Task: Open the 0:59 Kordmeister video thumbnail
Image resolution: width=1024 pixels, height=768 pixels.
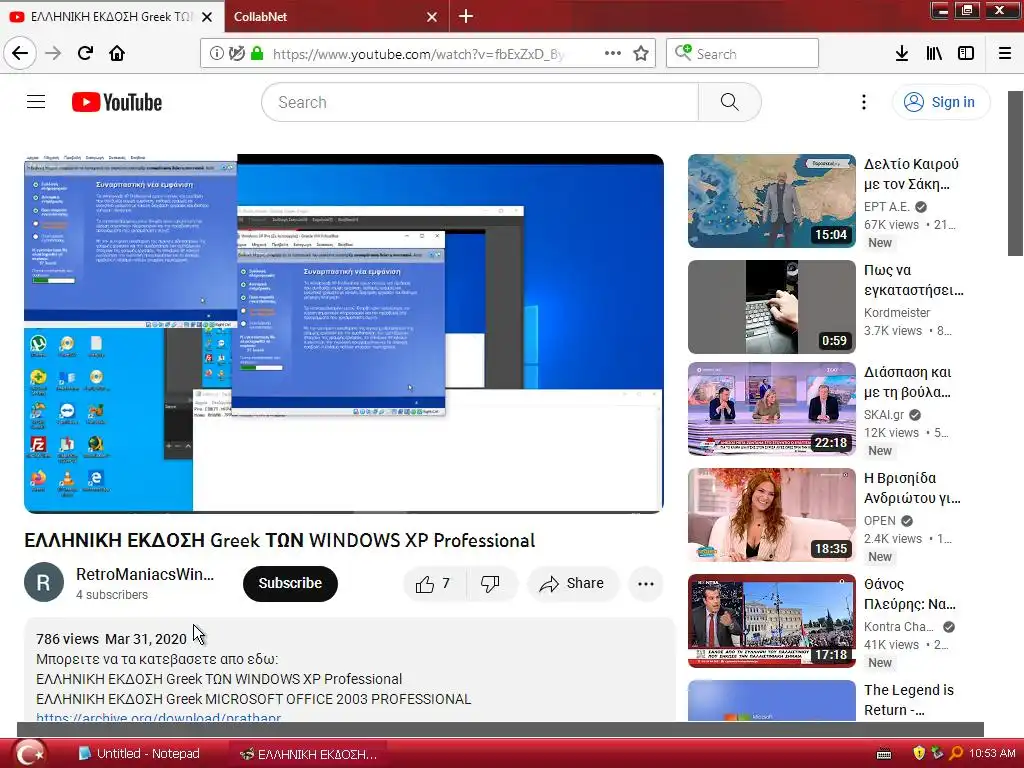Action: click(771, 307)
